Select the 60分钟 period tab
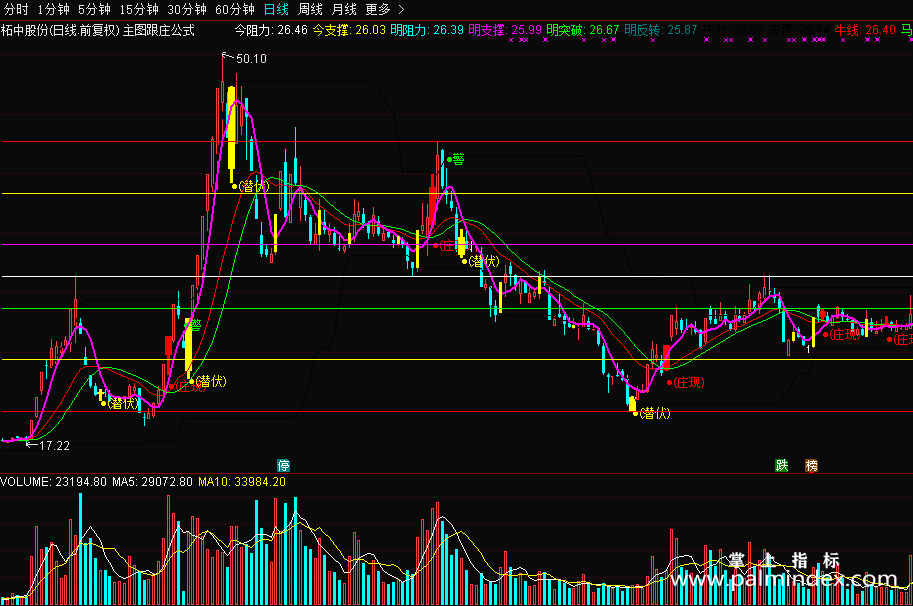913x606 pixels. (x=235, y=9)
